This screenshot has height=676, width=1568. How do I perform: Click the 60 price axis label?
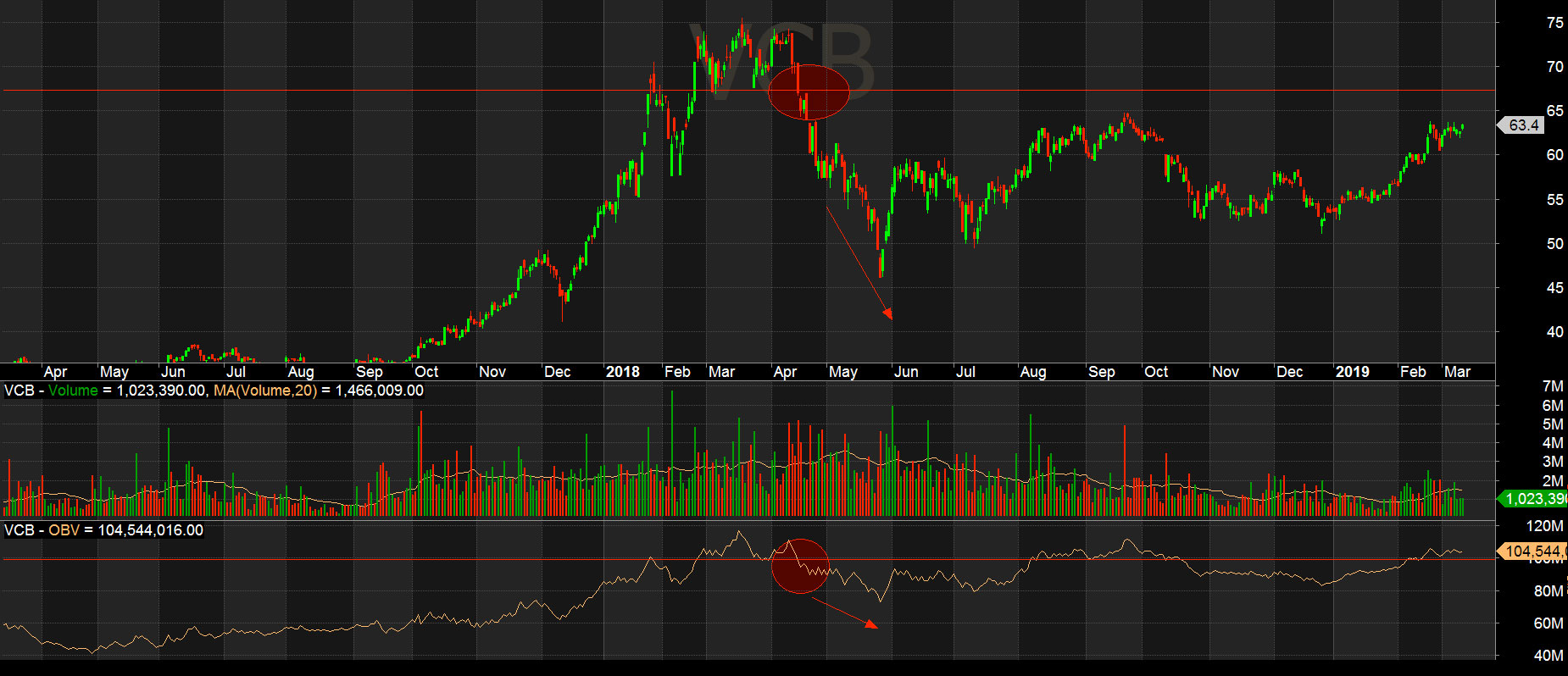pos(1554,155)
